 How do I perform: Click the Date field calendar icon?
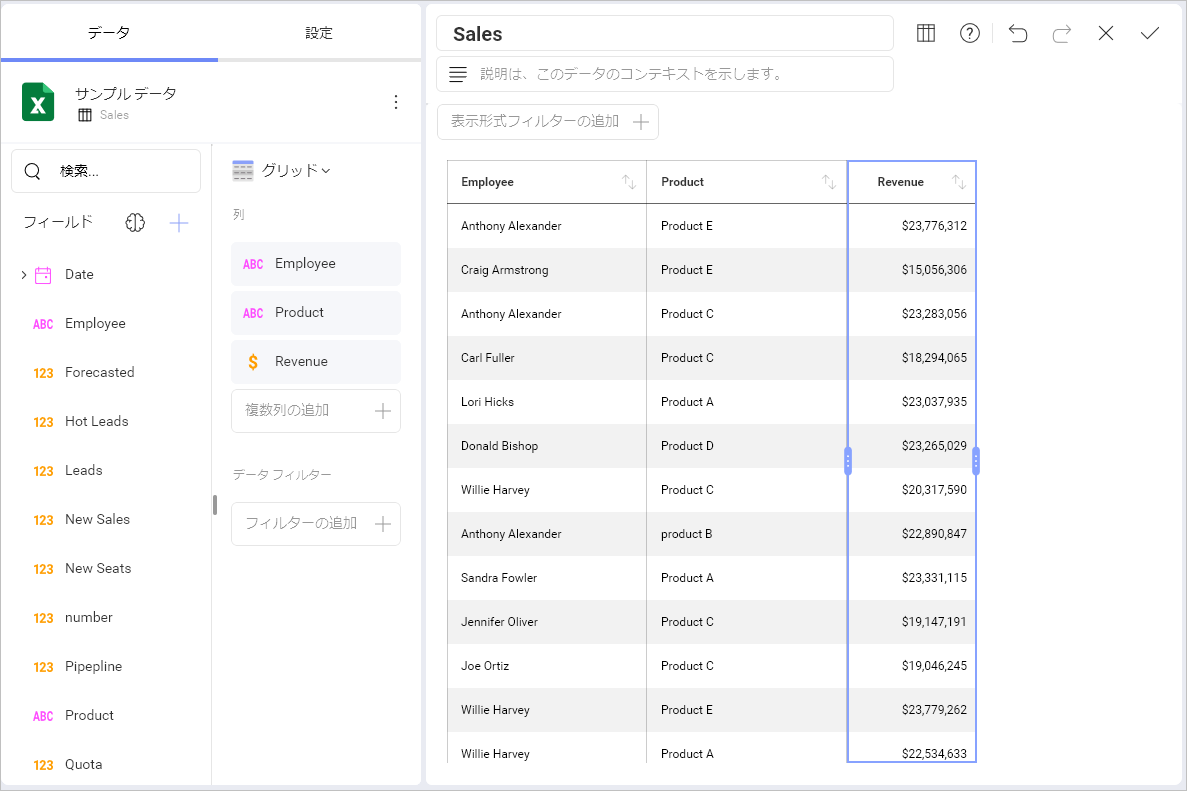(43, 275)
